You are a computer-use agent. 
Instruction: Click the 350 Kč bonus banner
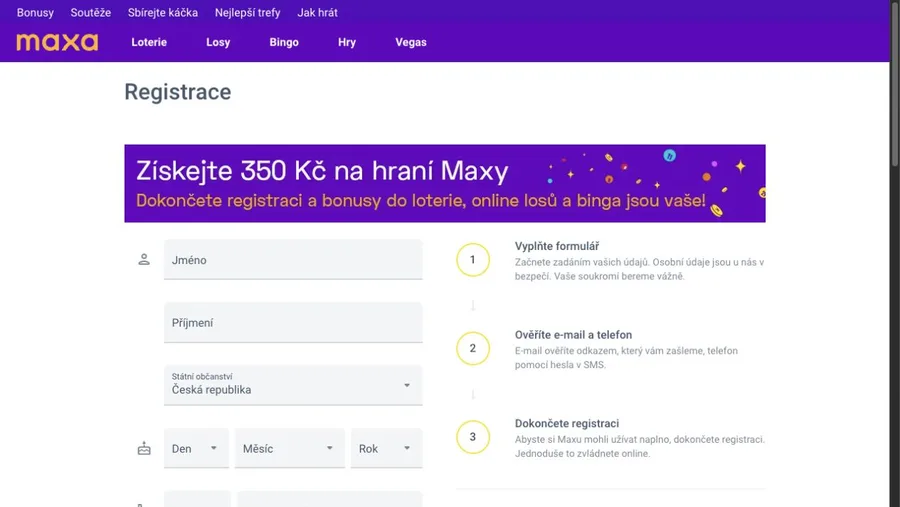(x=445, y=183)
